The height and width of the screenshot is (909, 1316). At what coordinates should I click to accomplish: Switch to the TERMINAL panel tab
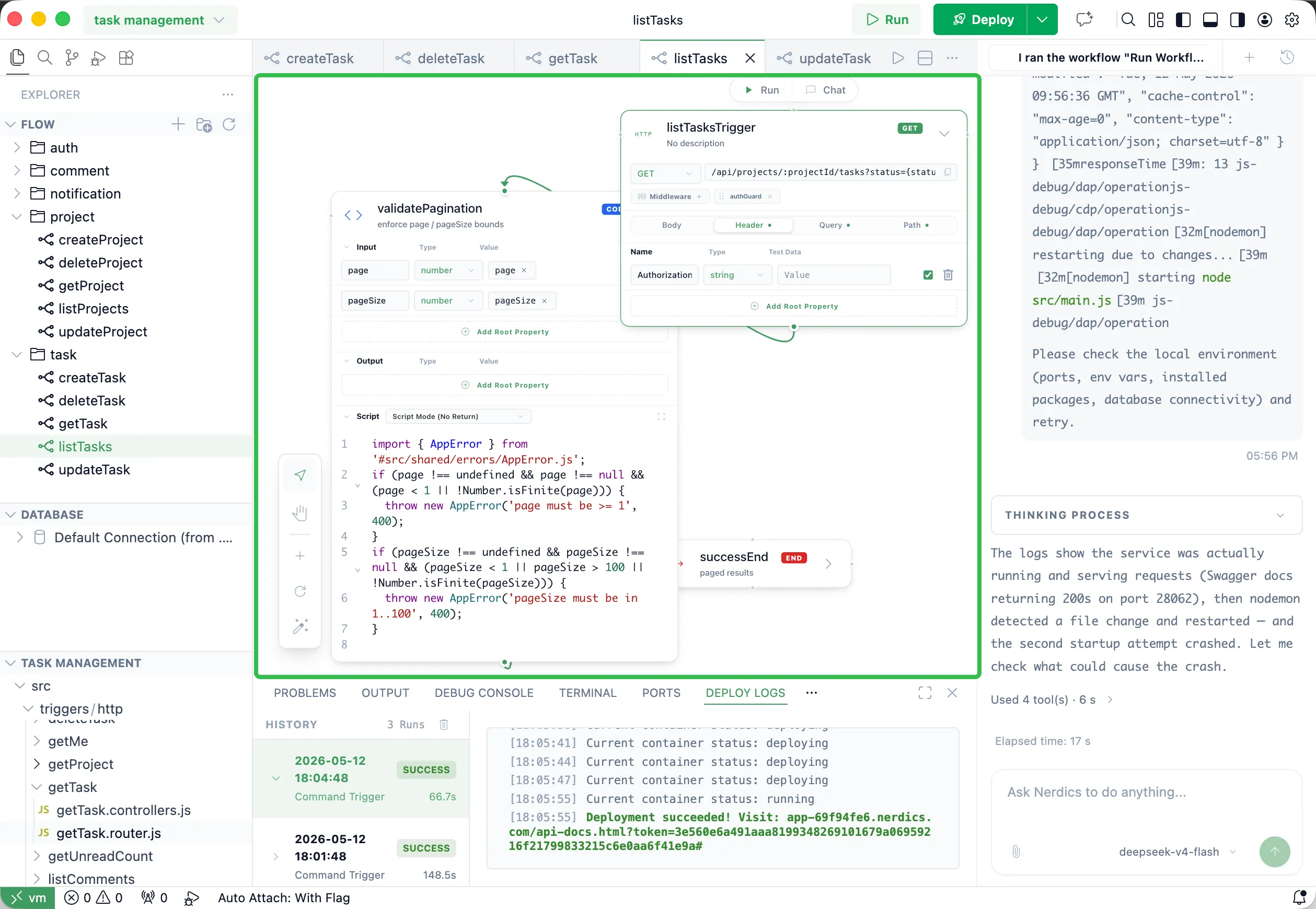[x=587, y=693]
